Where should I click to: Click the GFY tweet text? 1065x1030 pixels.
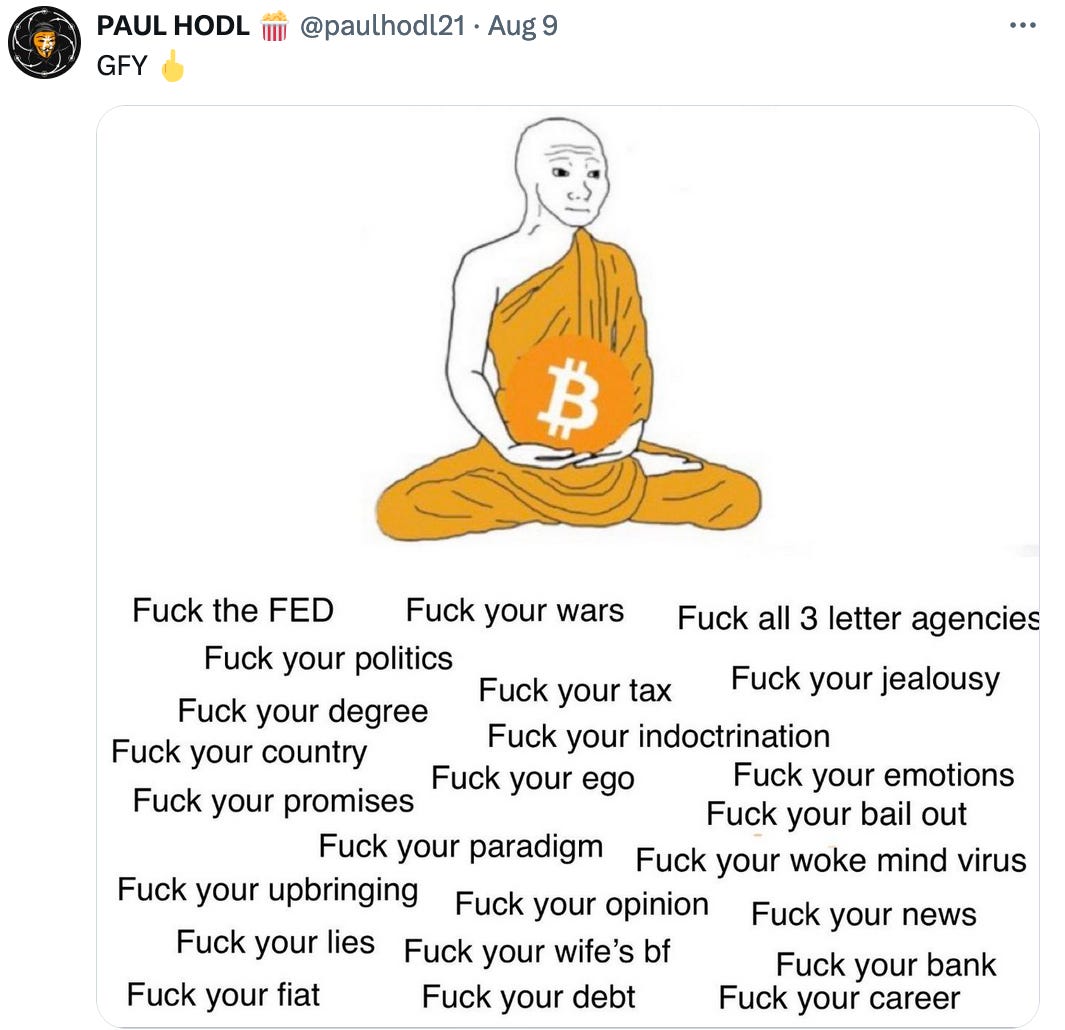point(122,66)
